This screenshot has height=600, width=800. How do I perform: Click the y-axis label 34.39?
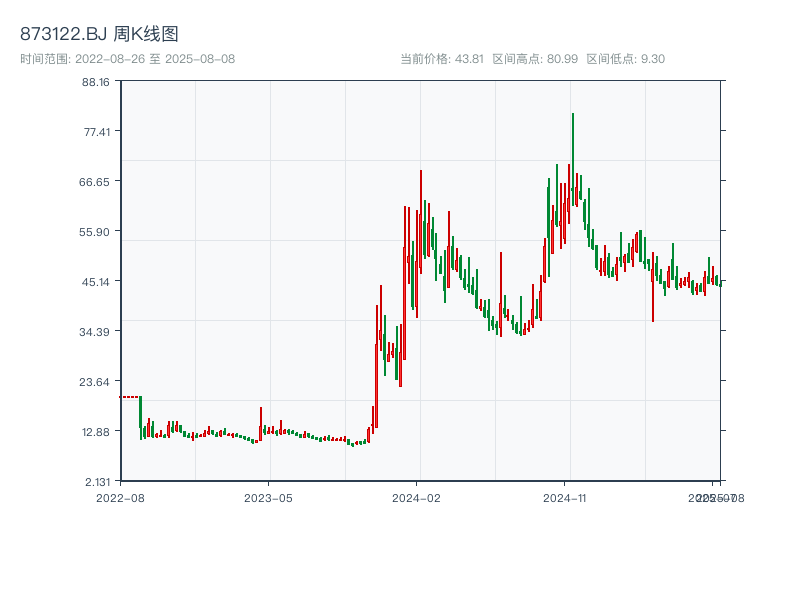pos(94,332)
